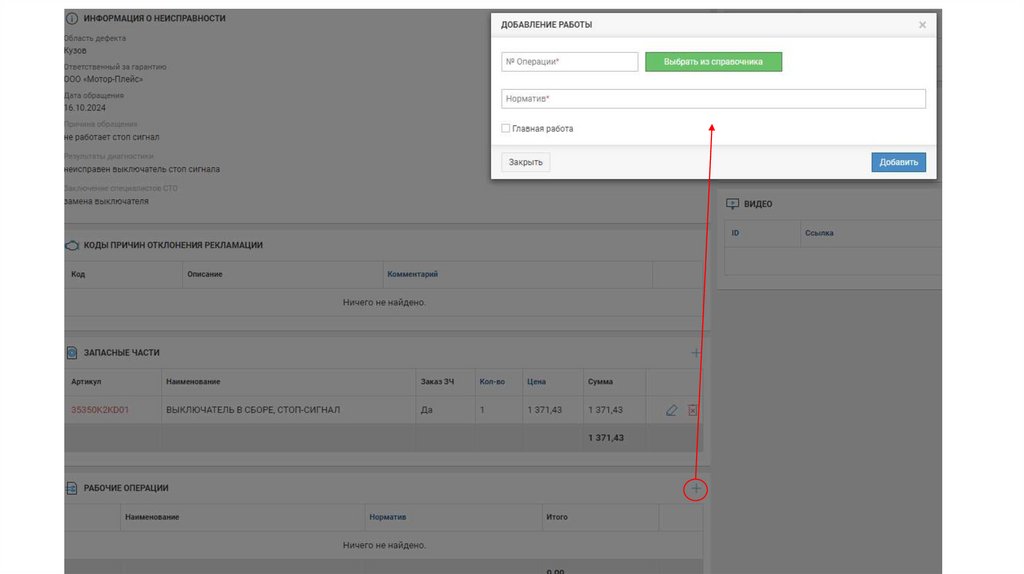Click the Наименование header in spare parts
Screen dimensions: 1024x574
tap(193, 382)
